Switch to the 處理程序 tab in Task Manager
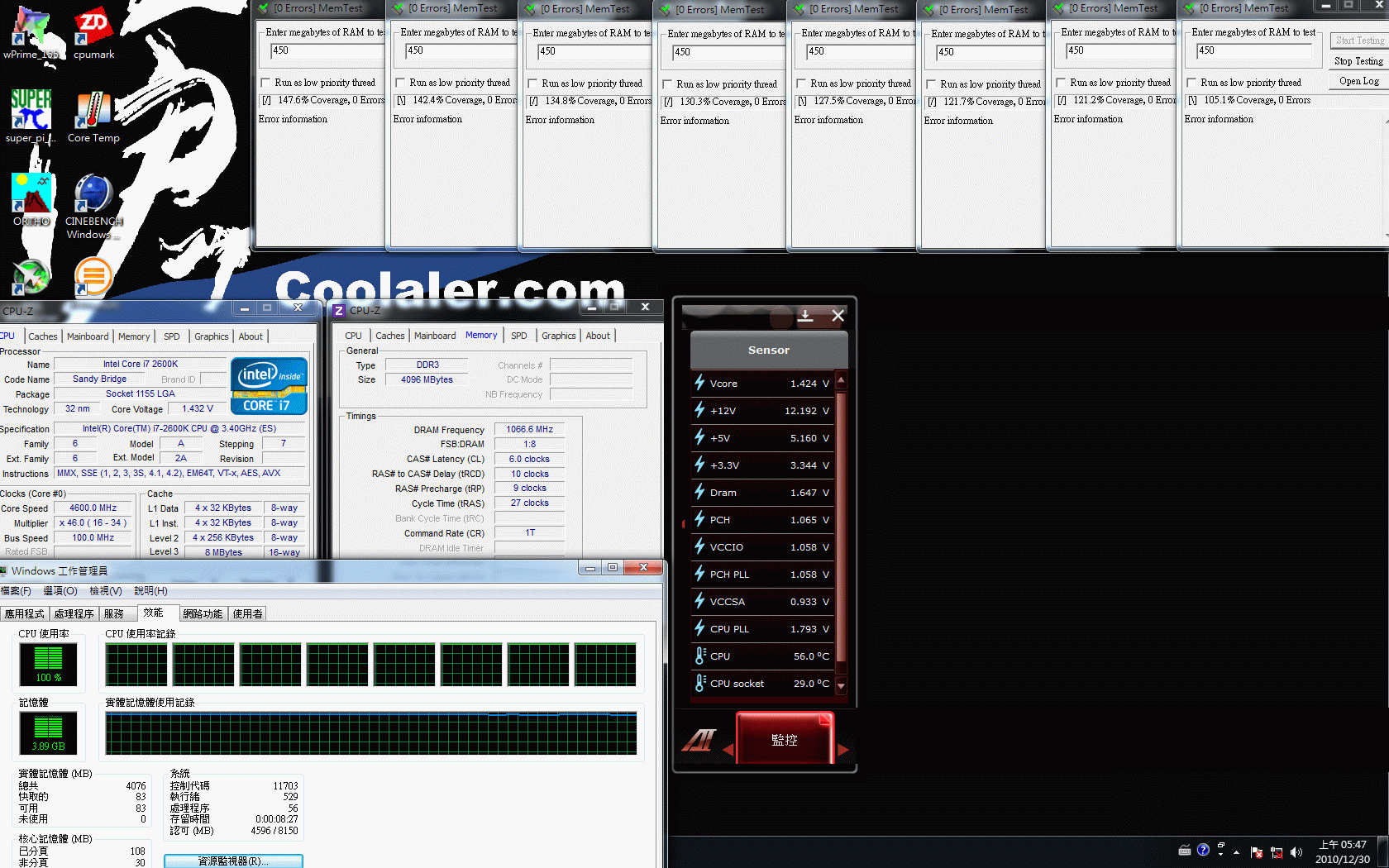The width and height of the screenshot is (1389, 868). pos(74,613)
